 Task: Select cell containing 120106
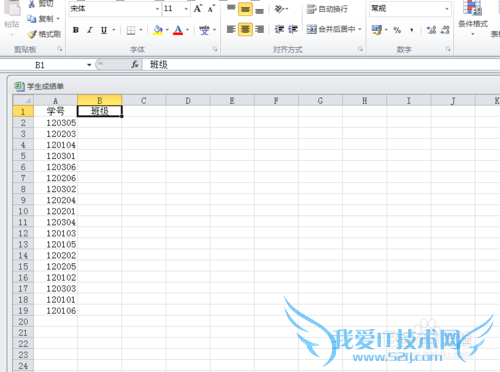click(55, 311)
